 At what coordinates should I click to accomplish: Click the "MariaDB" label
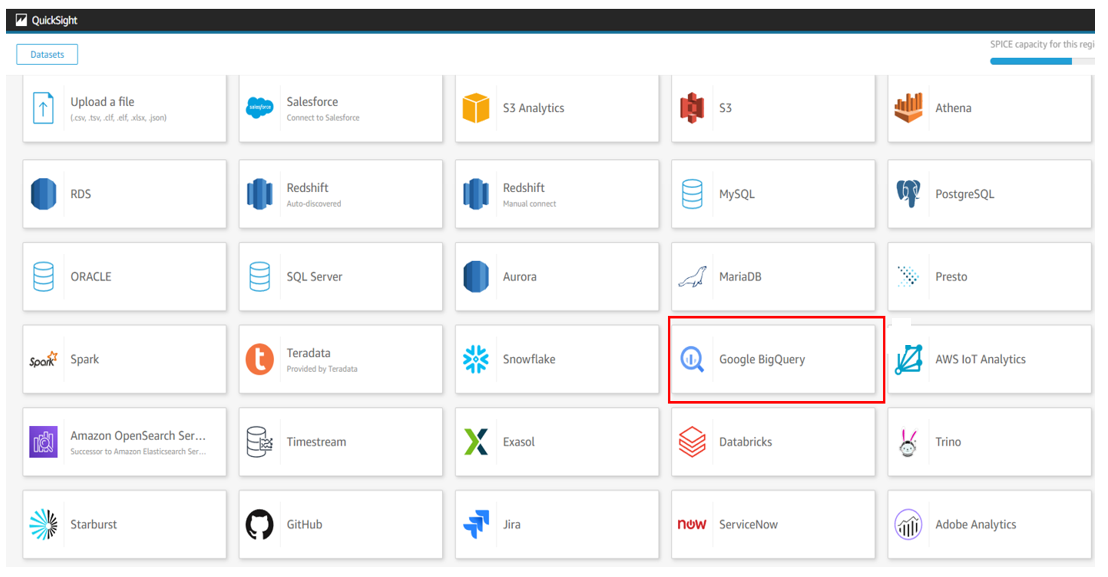point(740,277)
